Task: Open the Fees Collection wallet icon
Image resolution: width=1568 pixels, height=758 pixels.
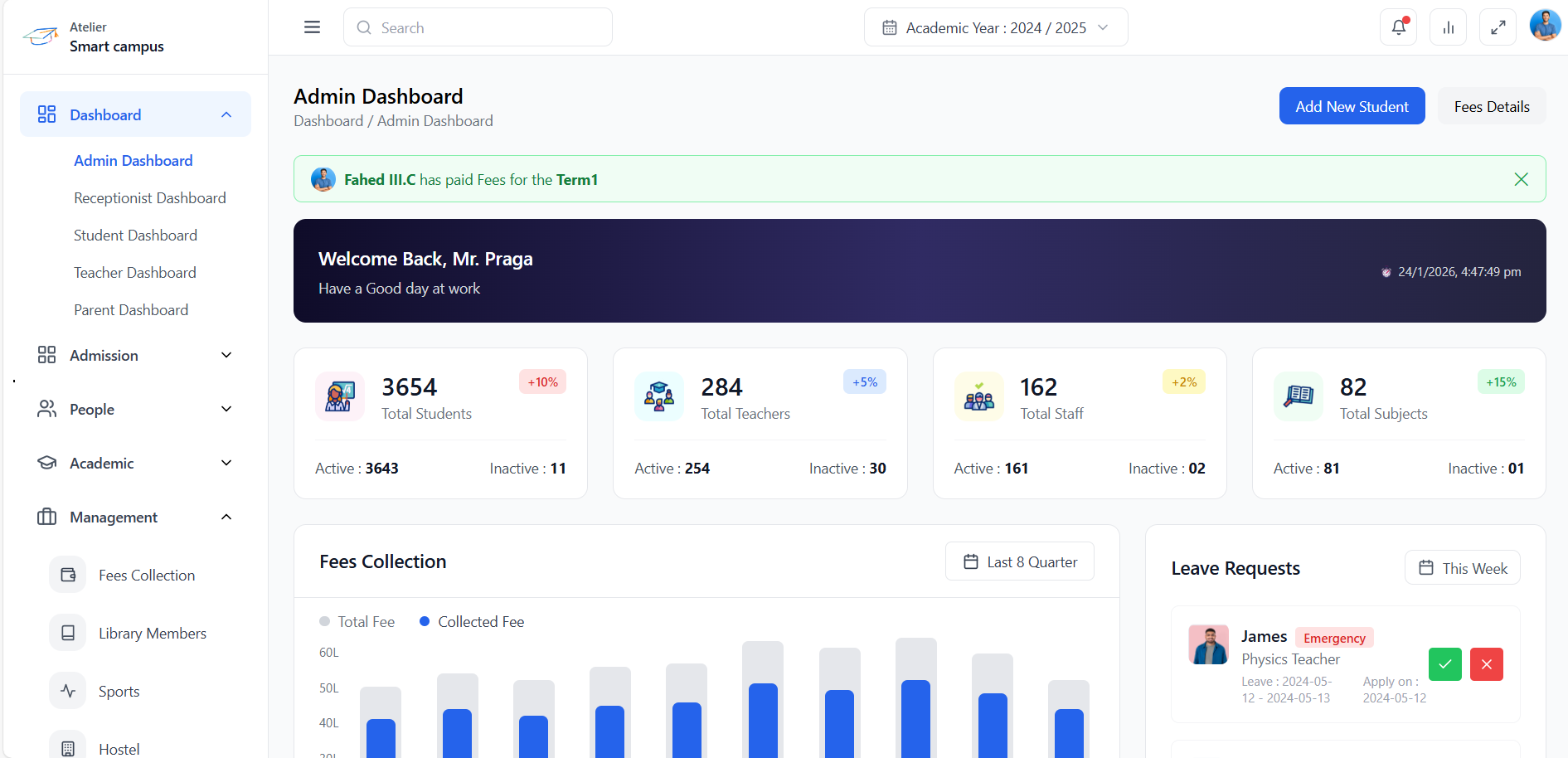Action: point(68,575)
